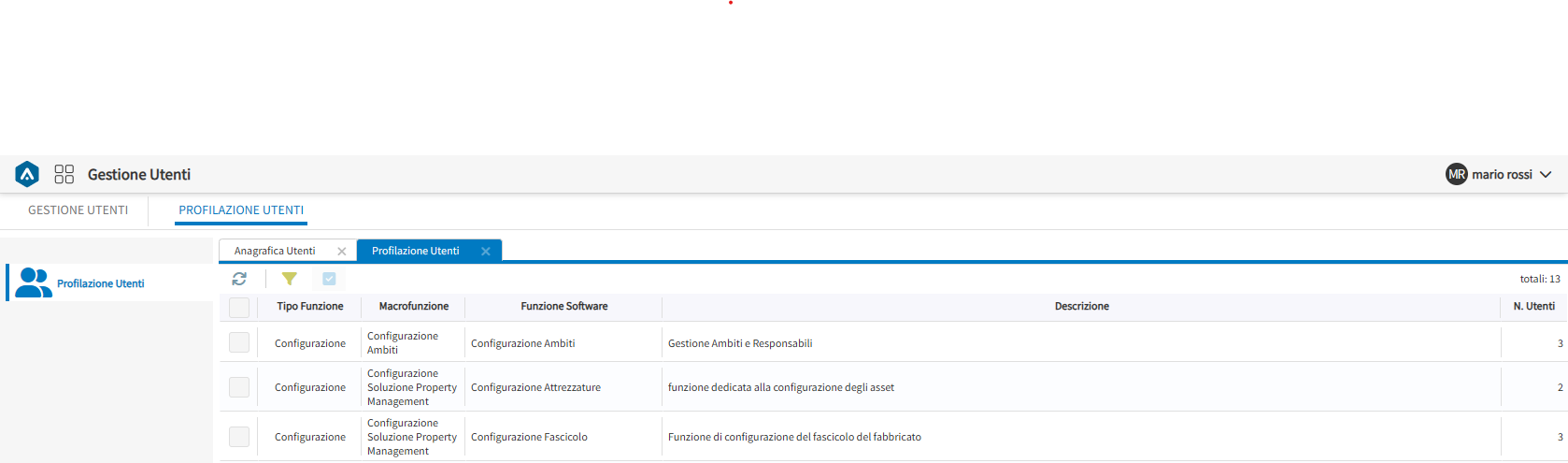Switch to GESTIONE UTENTI menu tab
The width and height of the screenshot is (1568, 463).
coord(78,210)
